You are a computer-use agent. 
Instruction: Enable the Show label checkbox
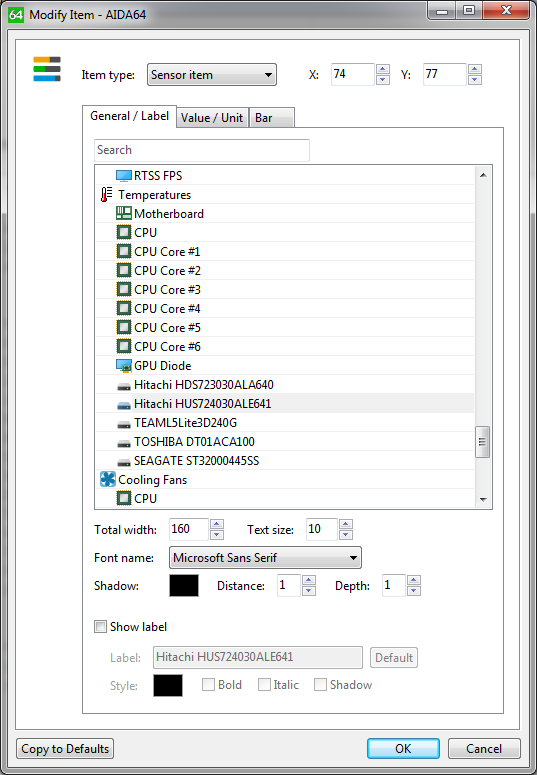point(100,627)
